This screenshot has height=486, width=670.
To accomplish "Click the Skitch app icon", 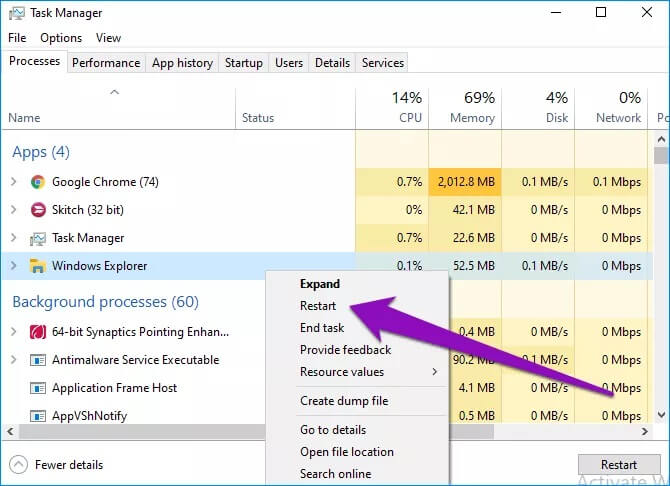I will coord(38,210).
